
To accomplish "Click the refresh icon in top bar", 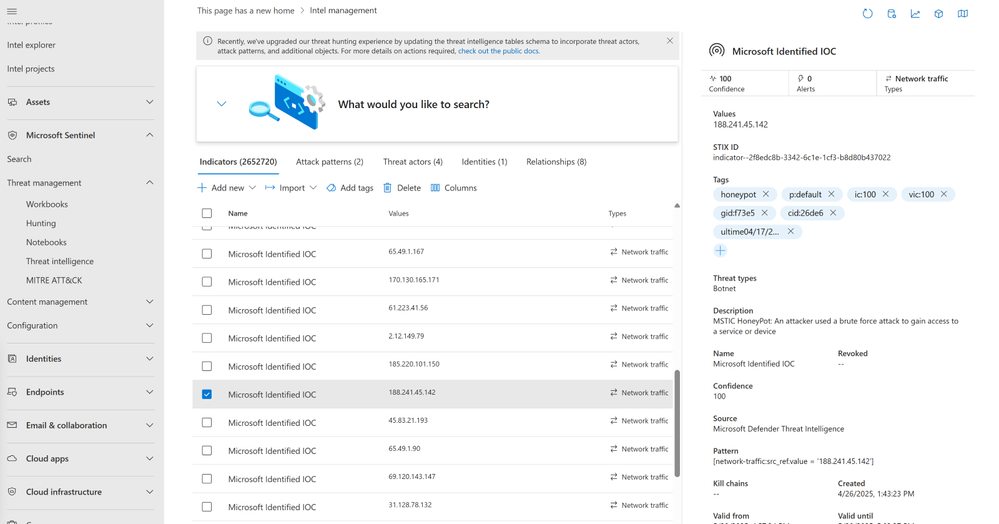I will click(867, 13).
